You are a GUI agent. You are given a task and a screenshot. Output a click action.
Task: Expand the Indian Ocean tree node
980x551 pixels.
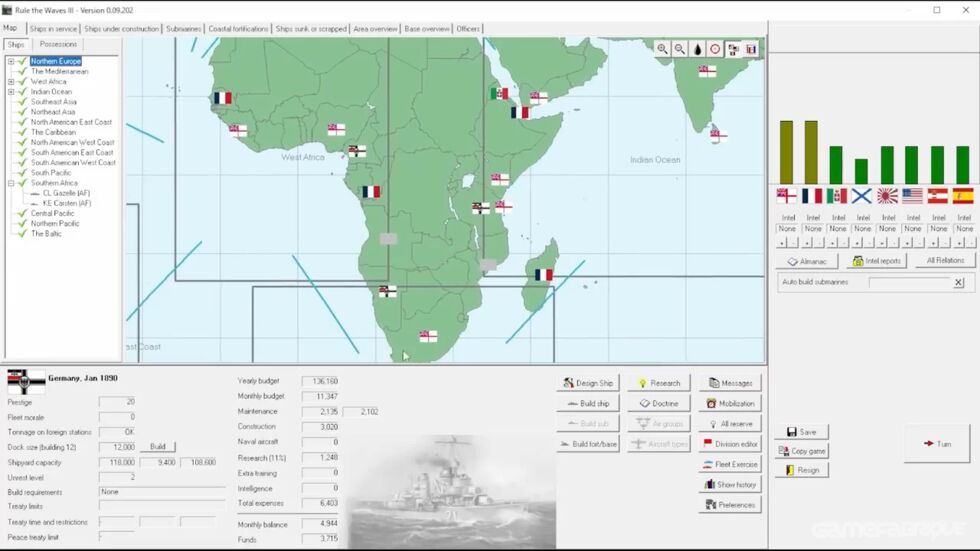[11, 92]
